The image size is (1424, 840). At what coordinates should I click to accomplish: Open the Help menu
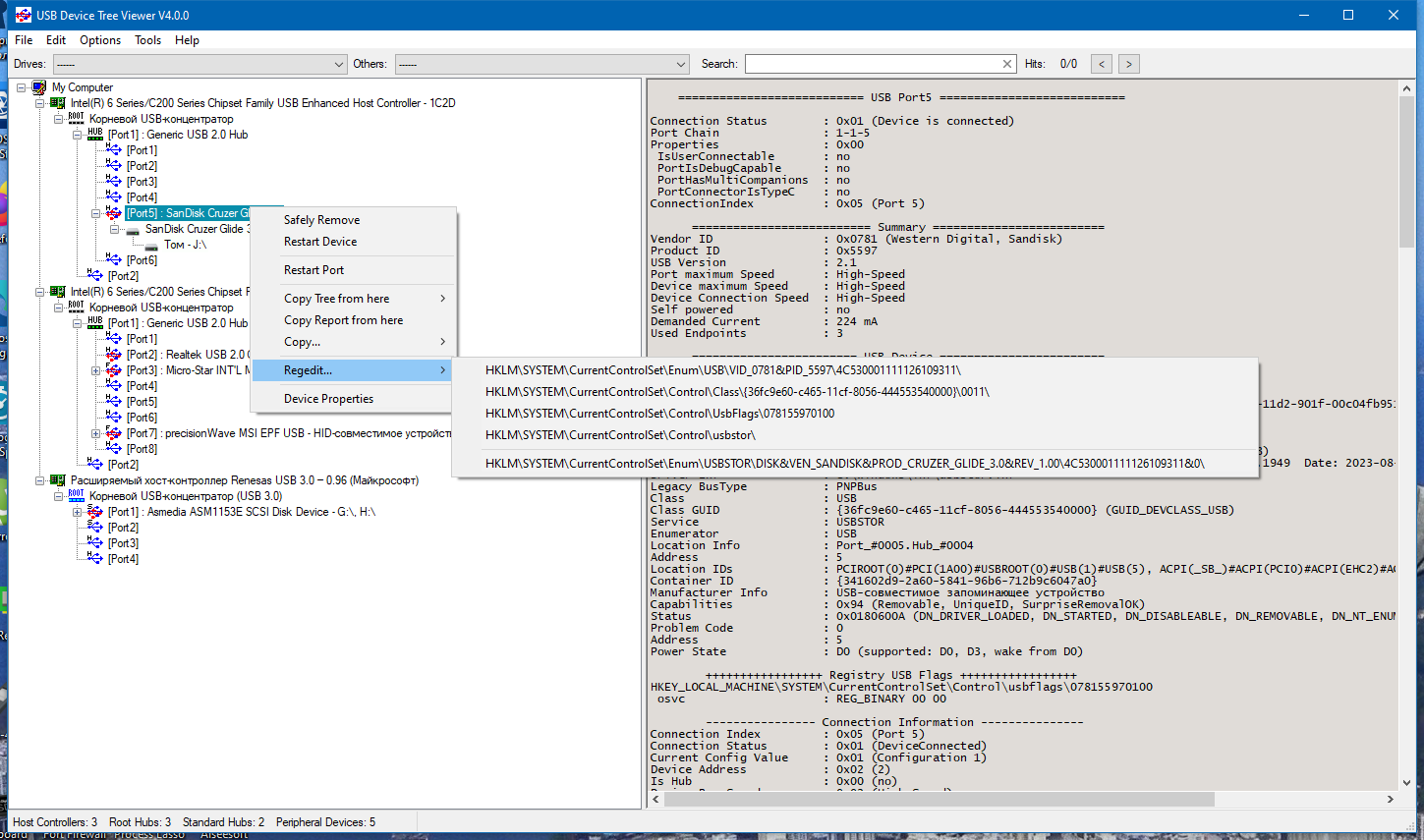(187, 40)
